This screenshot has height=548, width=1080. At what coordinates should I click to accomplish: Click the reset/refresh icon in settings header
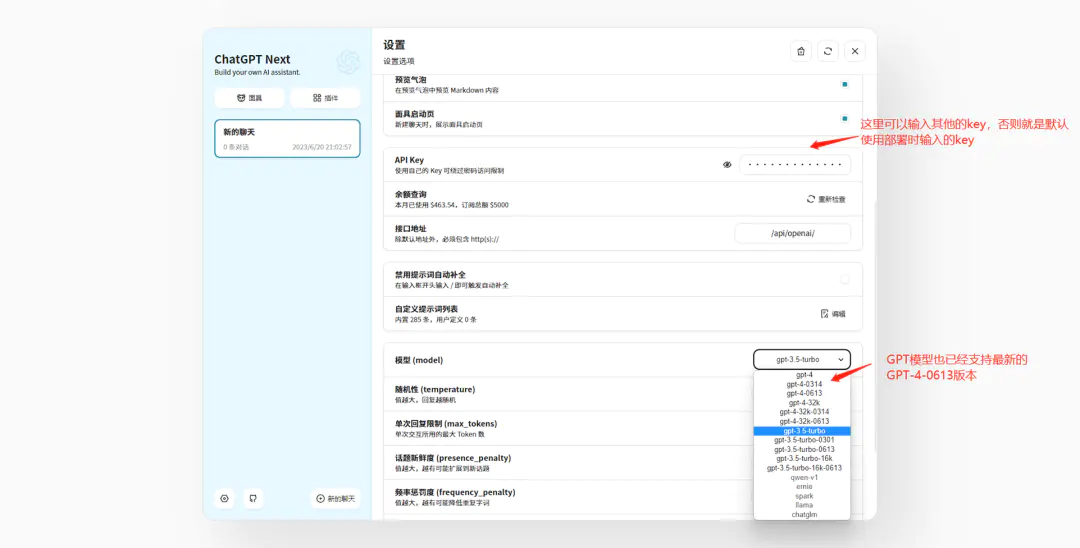[x=827, y=51]
